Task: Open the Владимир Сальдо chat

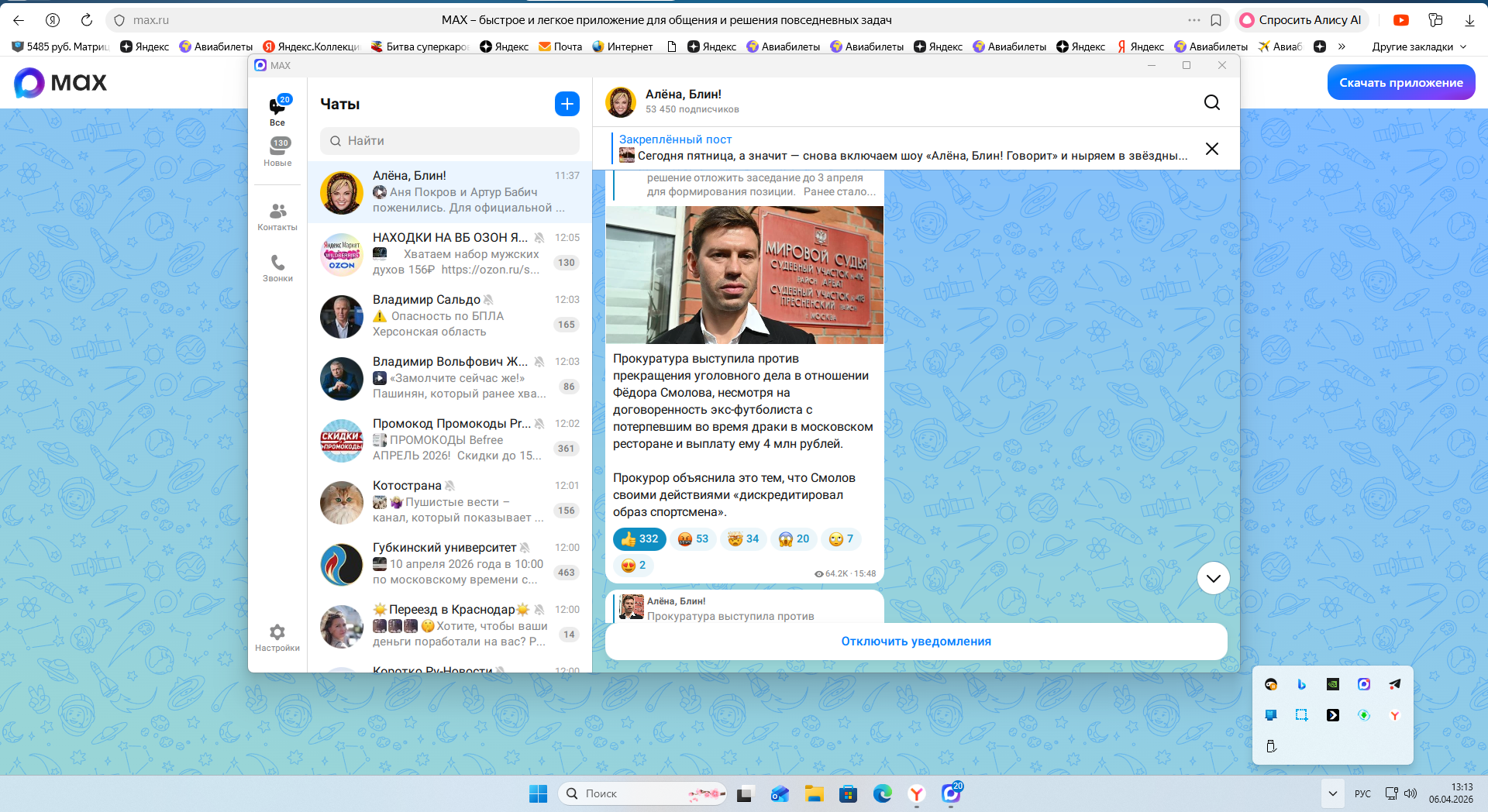Action: click(449, 316)
